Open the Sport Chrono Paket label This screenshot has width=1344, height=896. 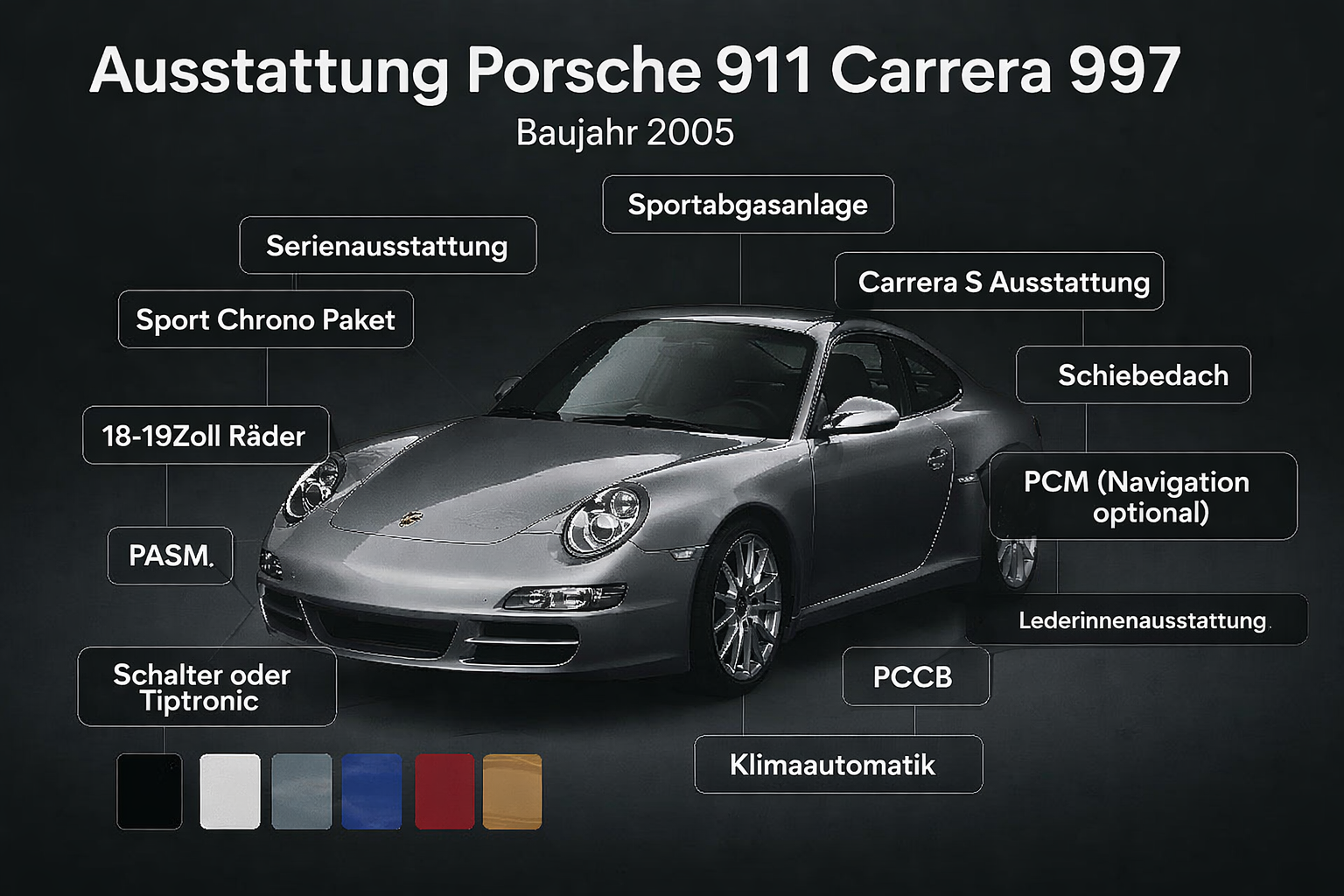[266, 319]
